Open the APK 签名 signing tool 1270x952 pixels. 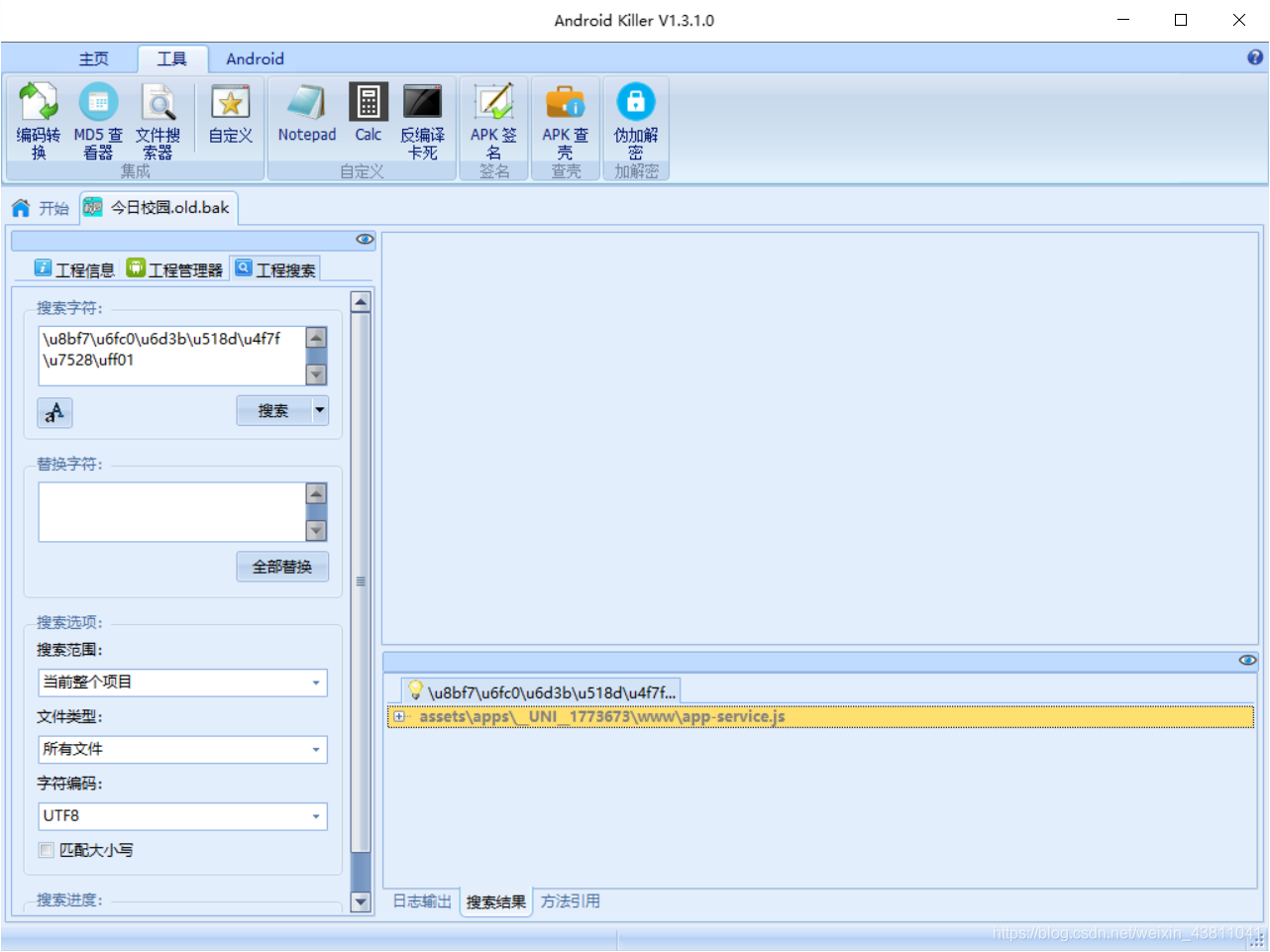pos(493,121)
